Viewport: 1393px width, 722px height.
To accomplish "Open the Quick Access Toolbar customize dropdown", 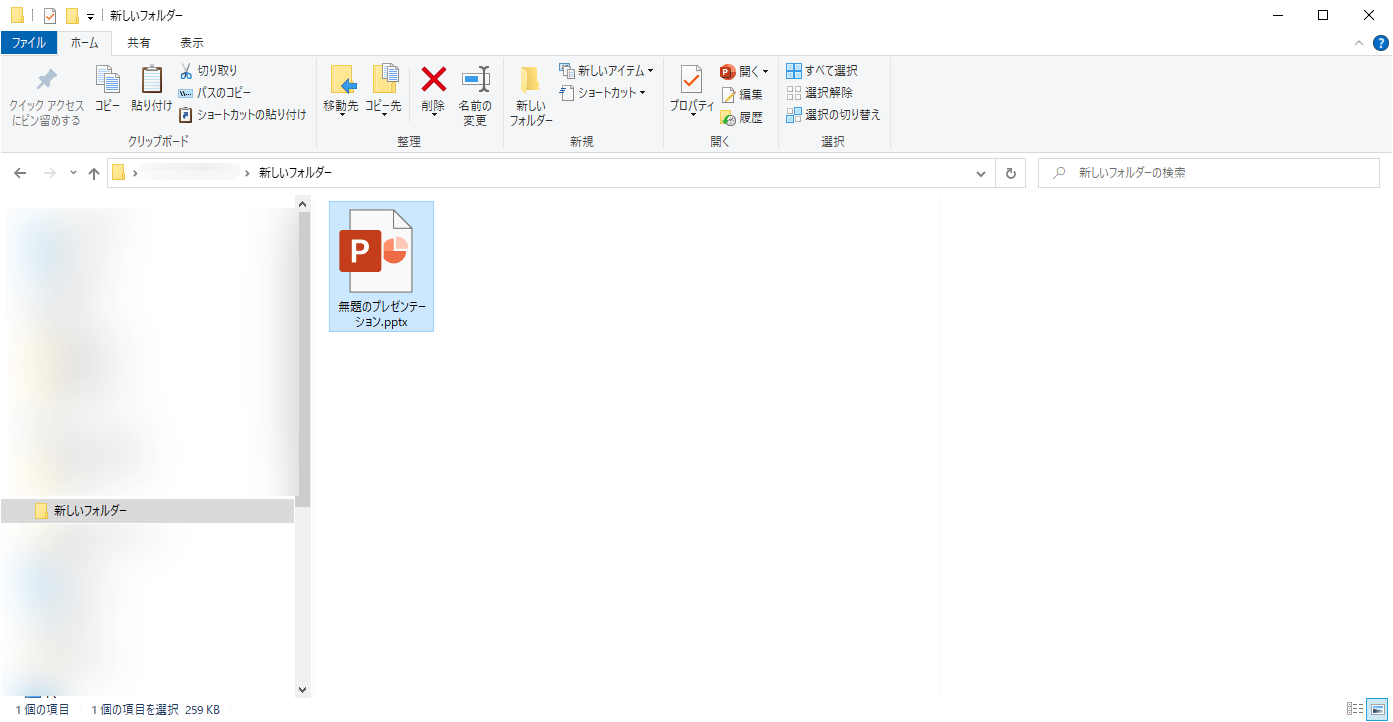I will click(90, 16).
